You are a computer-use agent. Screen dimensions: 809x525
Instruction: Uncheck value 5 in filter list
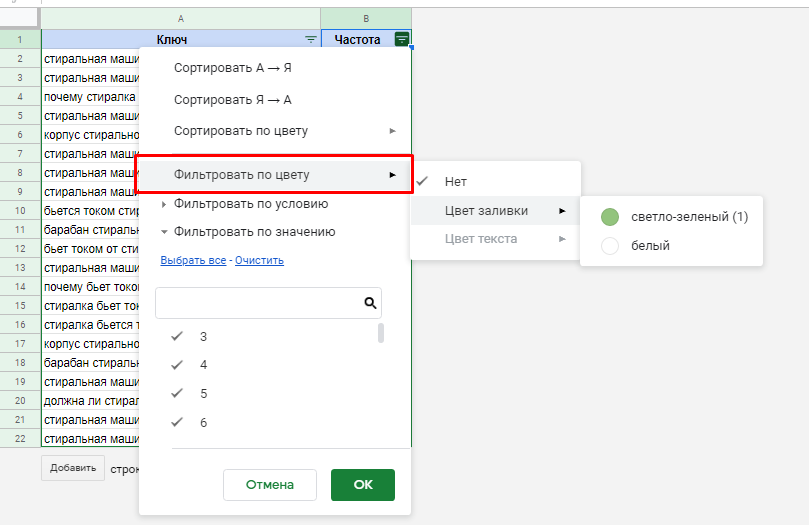tap(177, 394)
